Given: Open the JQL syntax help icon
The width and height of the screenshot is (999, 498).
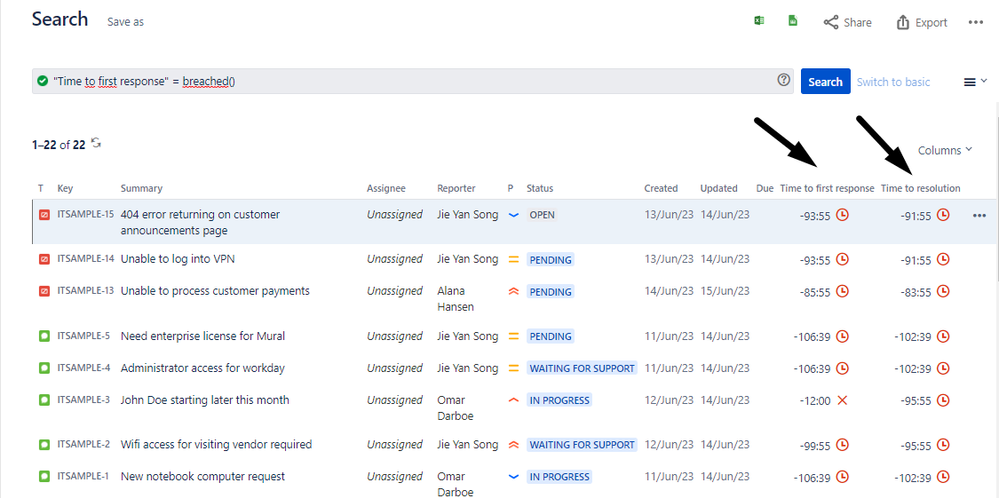Looking at the screenshot, I should [x=784, y=80].
